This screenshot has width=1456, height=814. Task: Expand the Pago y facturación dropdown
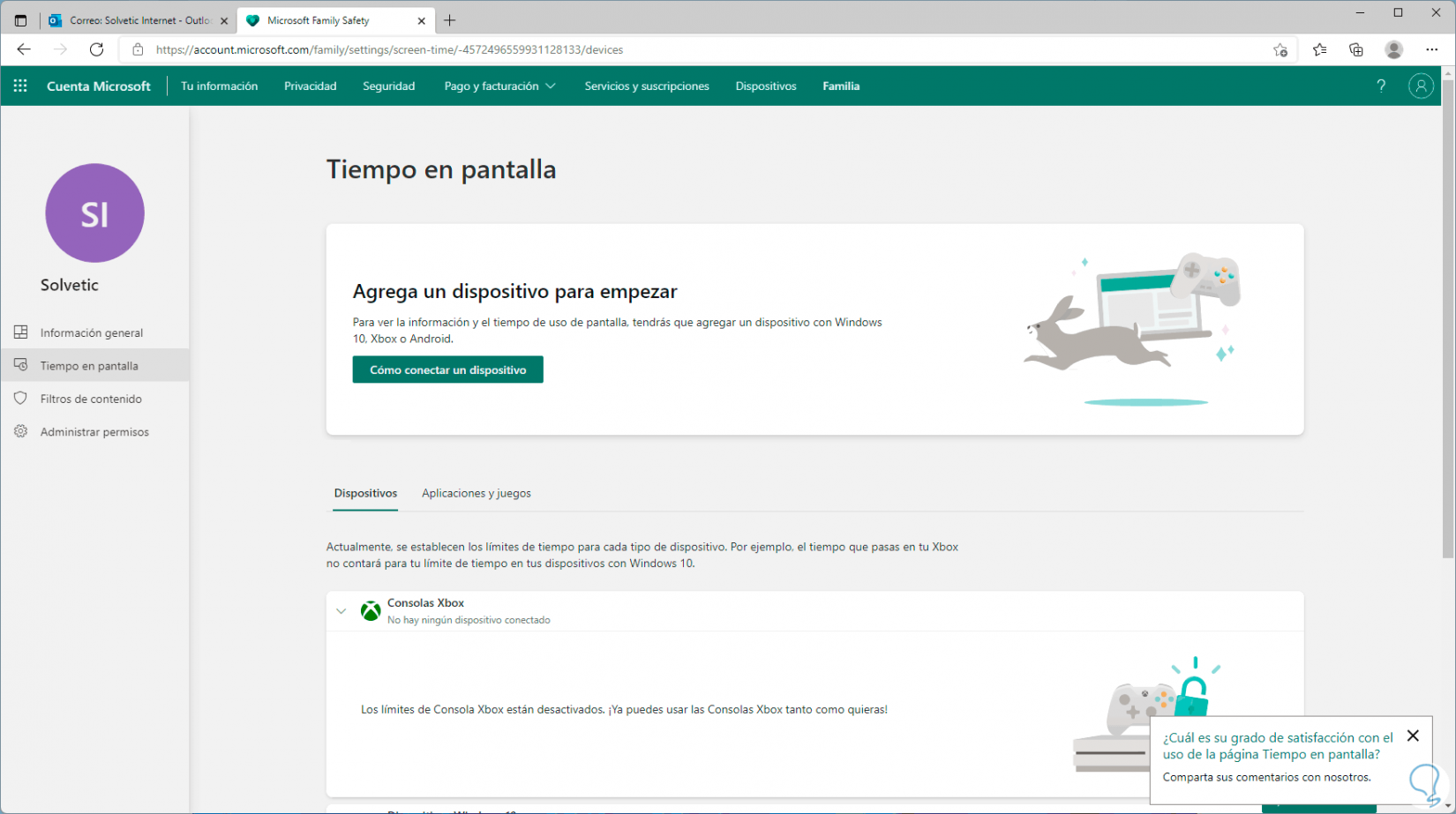point(499,86)
